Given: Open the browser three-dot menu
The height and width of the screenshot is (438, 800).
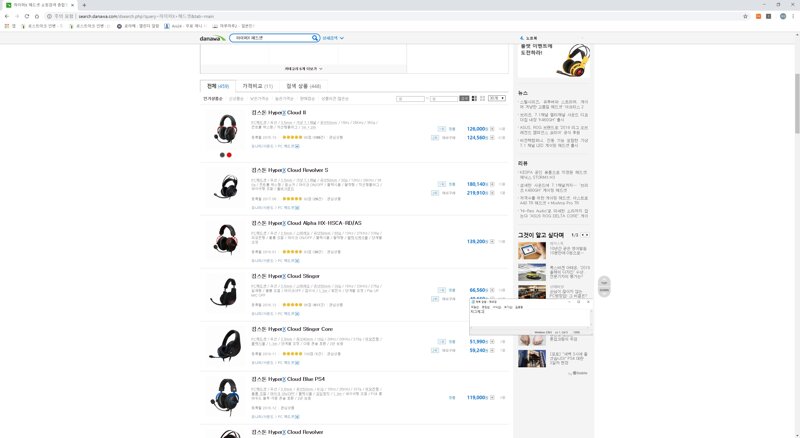Looking at the screenshot, I should [793, 16].
